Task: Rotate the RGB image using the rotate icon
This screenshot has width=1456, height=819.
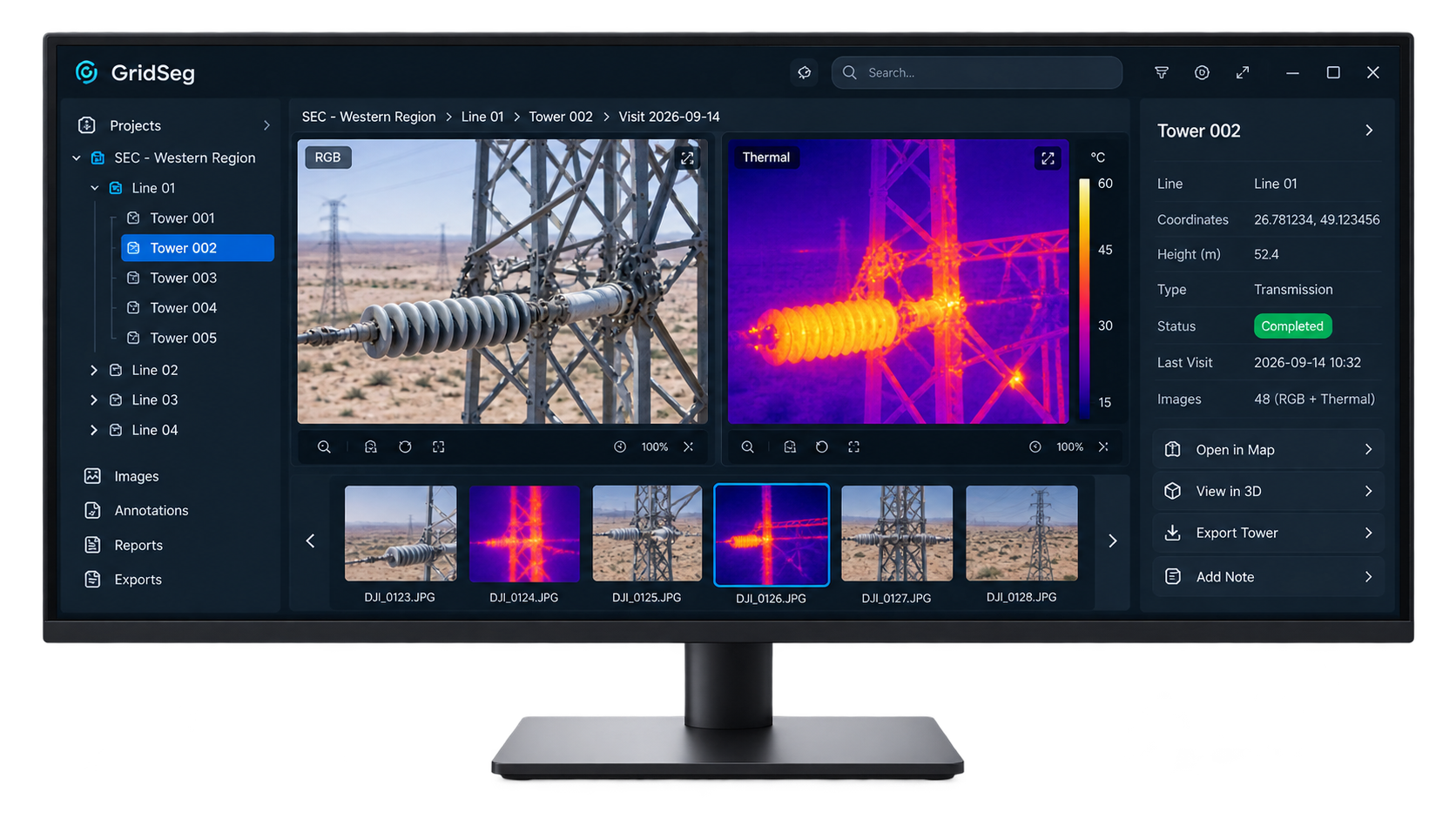Action: click(x=405, y=446)
